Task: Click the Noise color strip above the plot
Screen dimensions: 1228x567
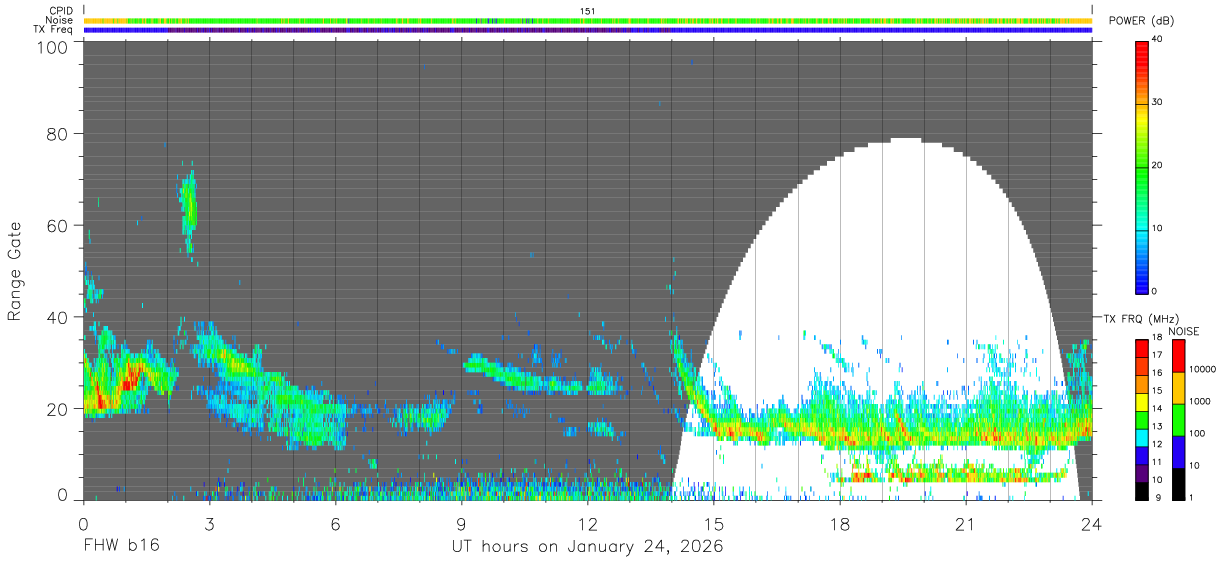Action: 588,20
